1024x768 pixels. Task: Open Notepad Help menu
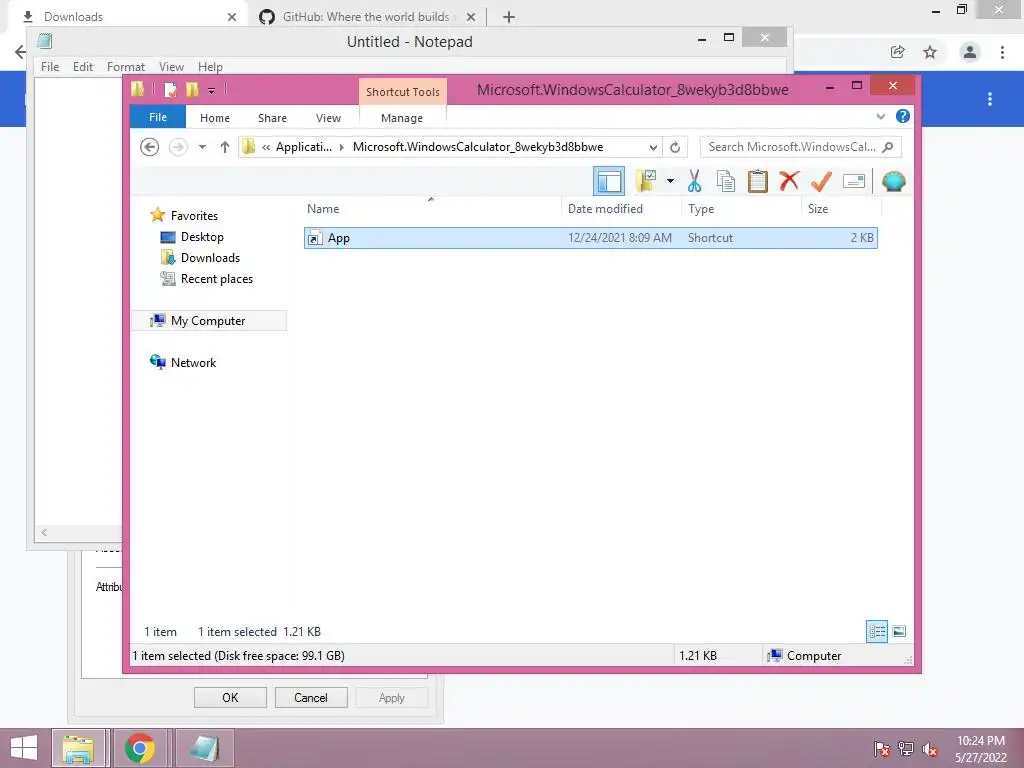210,67
